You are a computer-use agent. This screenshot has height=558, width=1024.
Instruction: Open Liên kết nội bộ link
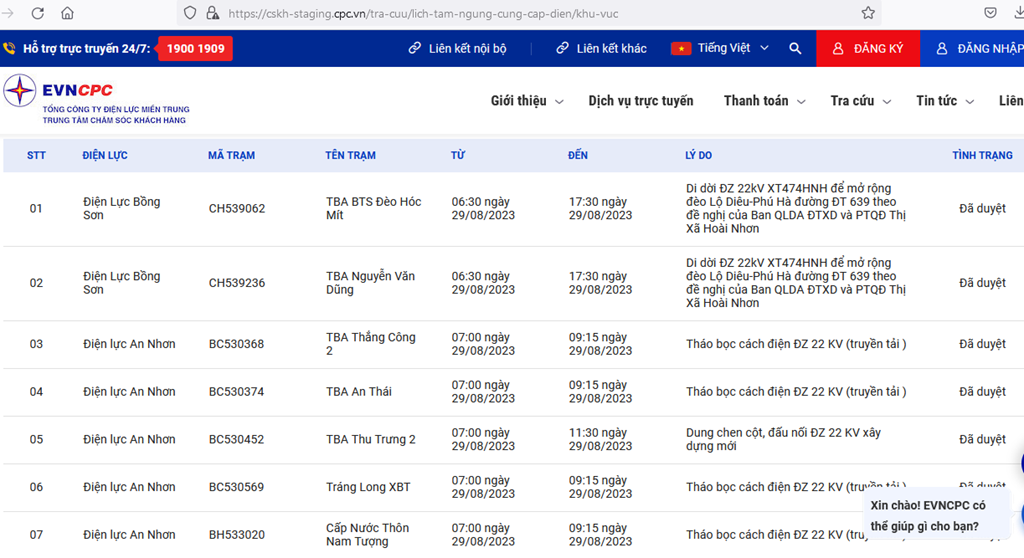click(x=457, y=48)
